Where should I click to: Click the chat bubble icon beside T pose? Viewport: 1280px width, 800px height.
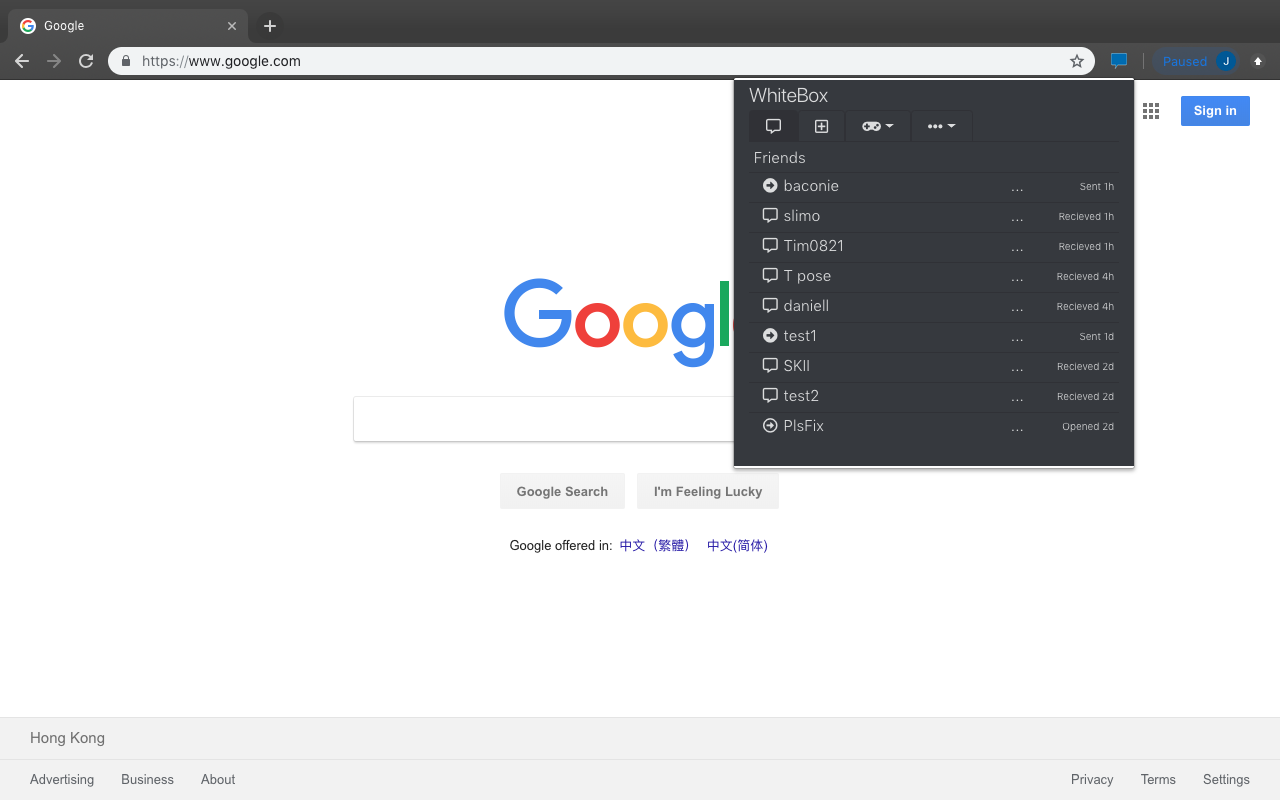[770, 276]
